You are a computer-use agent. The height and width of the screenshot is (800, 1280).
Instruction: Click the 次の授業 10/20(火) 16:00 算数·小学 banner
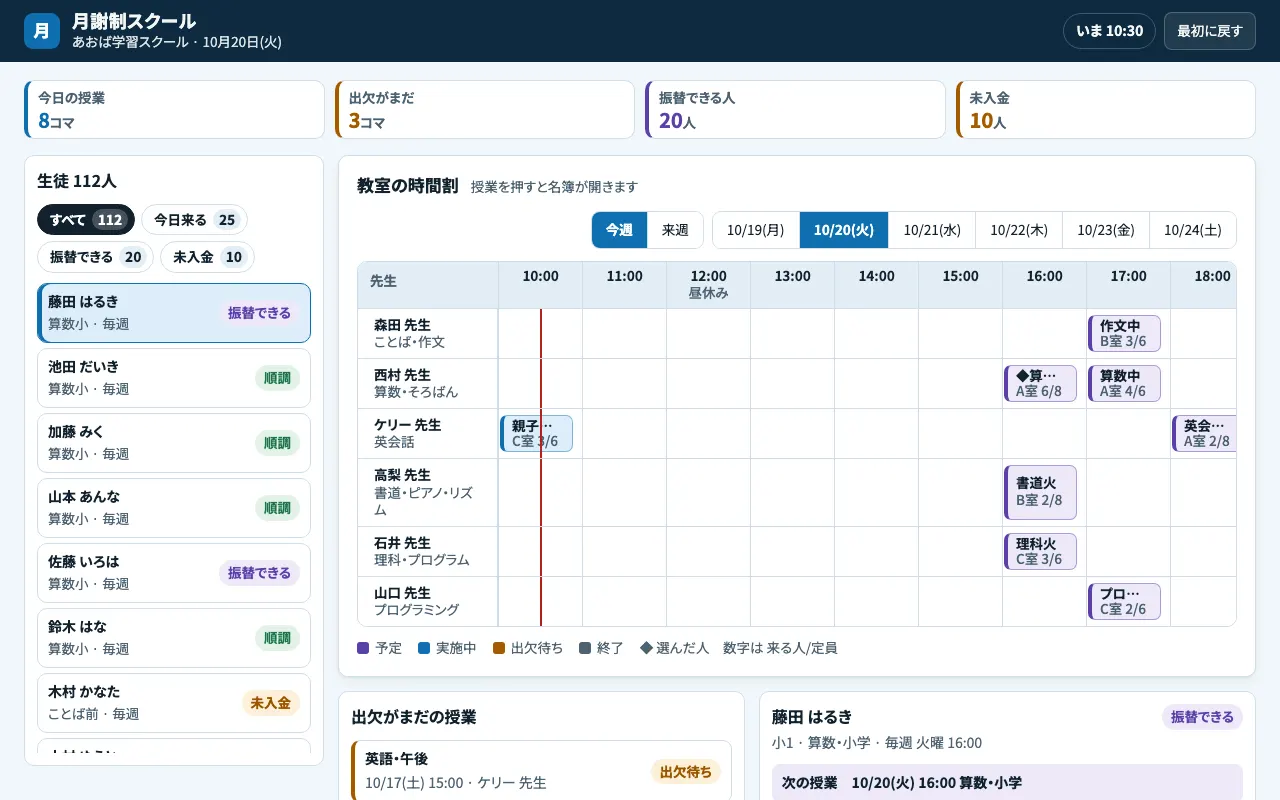point(1007,783)
